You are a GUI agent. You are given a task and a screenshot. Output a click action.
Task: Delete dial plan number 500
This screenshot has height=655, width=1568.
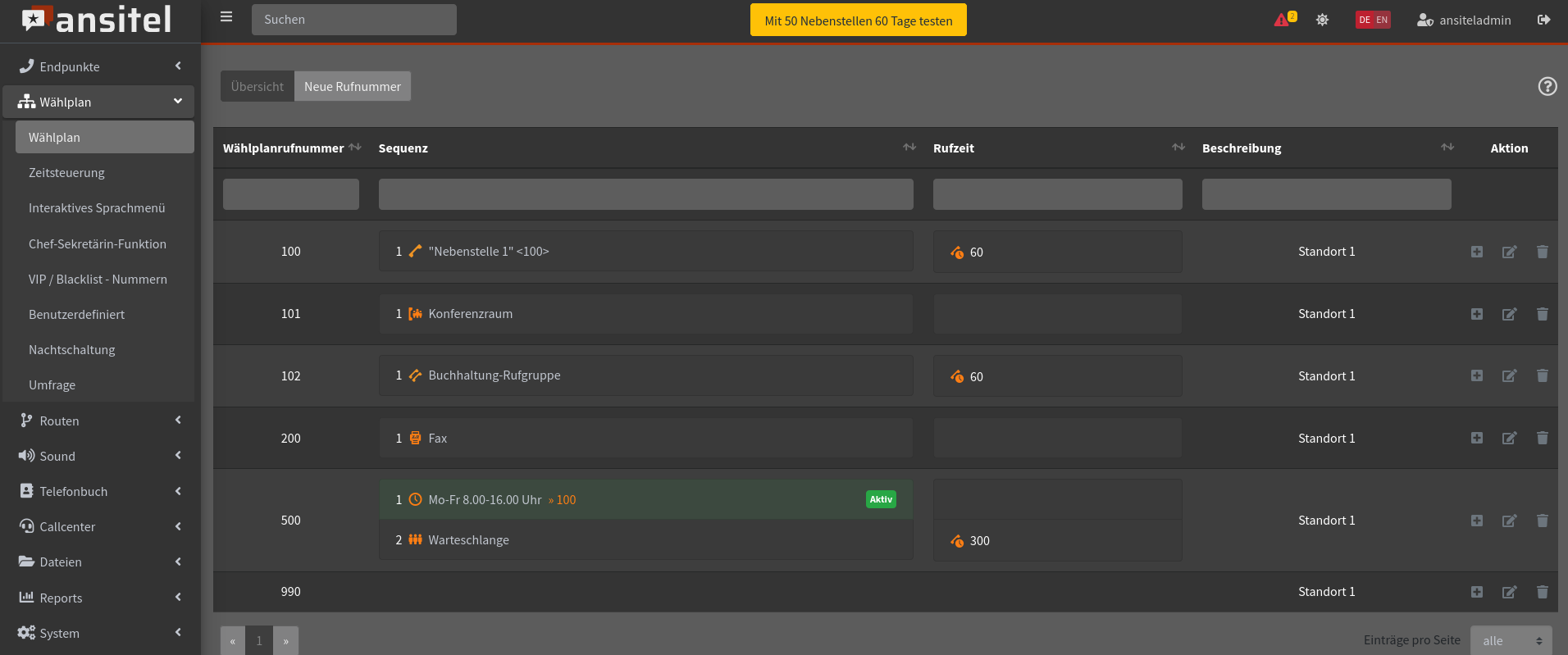[x=1542, y=521]
